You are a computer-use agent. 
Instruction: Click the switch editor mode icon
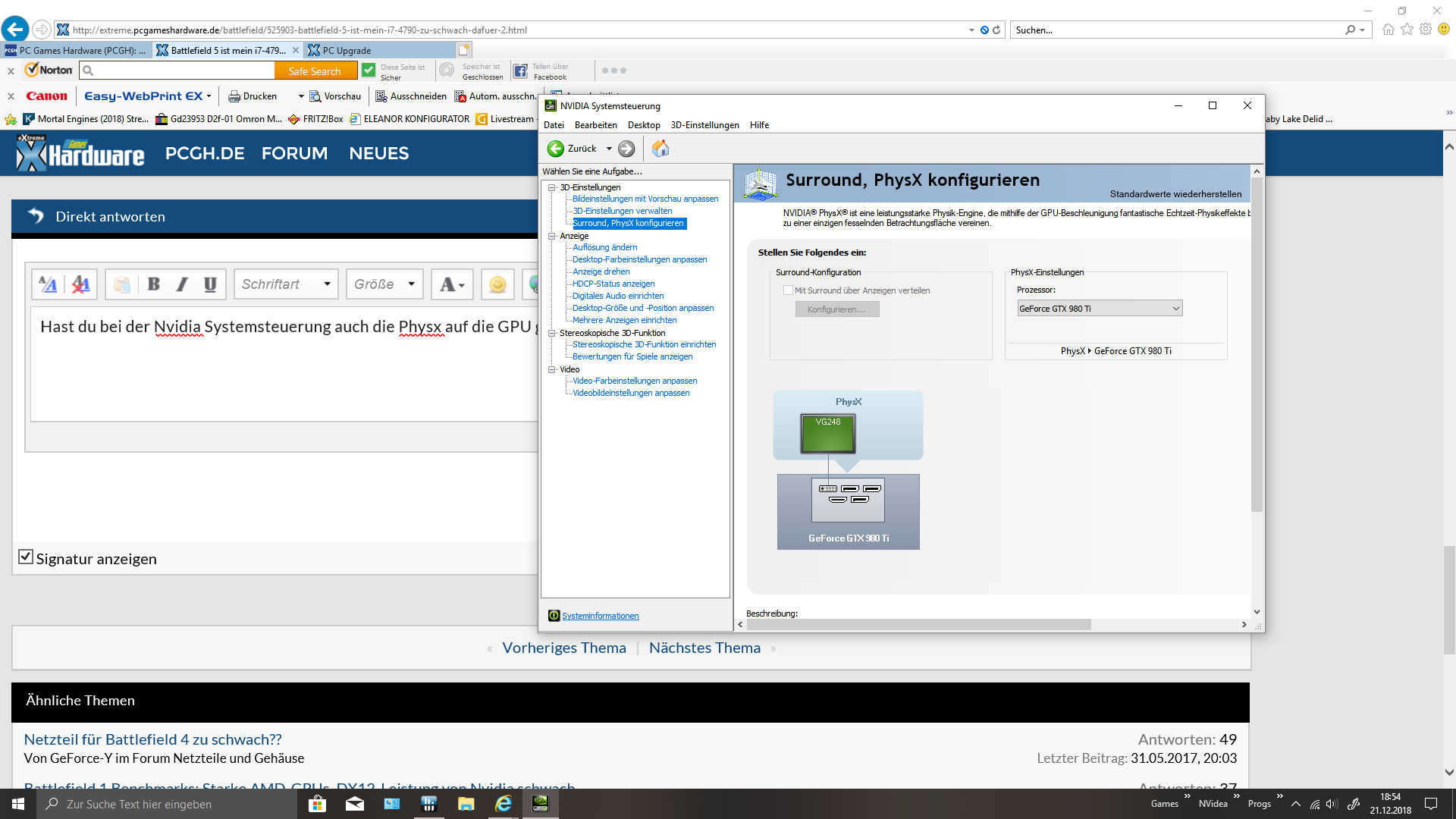coord(48,284)
